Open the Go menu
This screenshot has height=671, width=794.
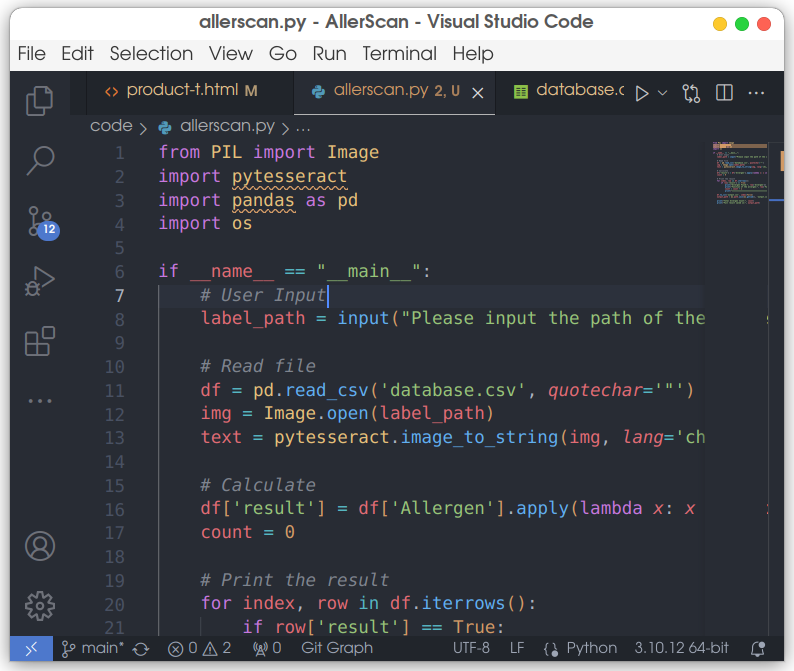pos(283,54)
